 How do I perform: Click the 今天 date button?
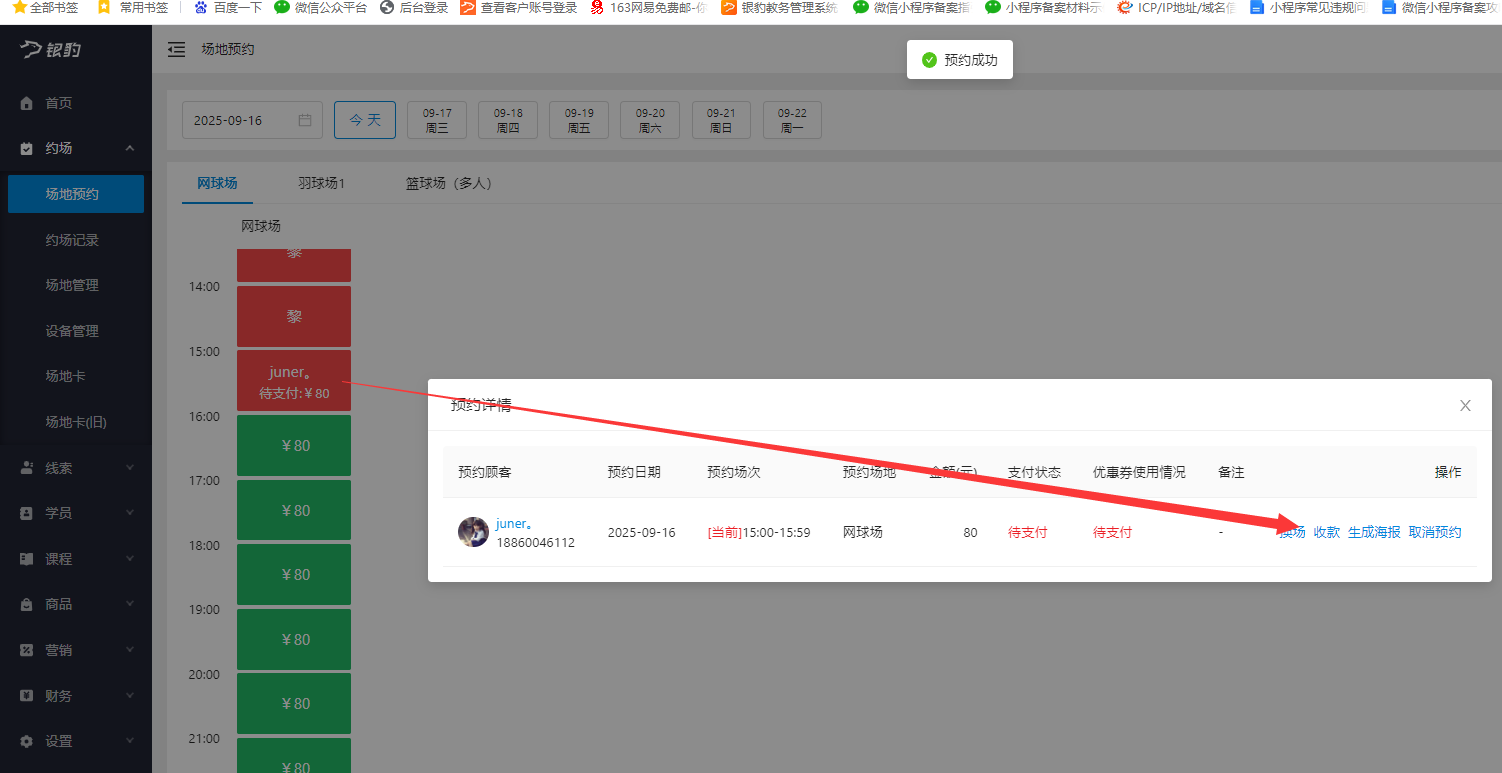point(364,119)
